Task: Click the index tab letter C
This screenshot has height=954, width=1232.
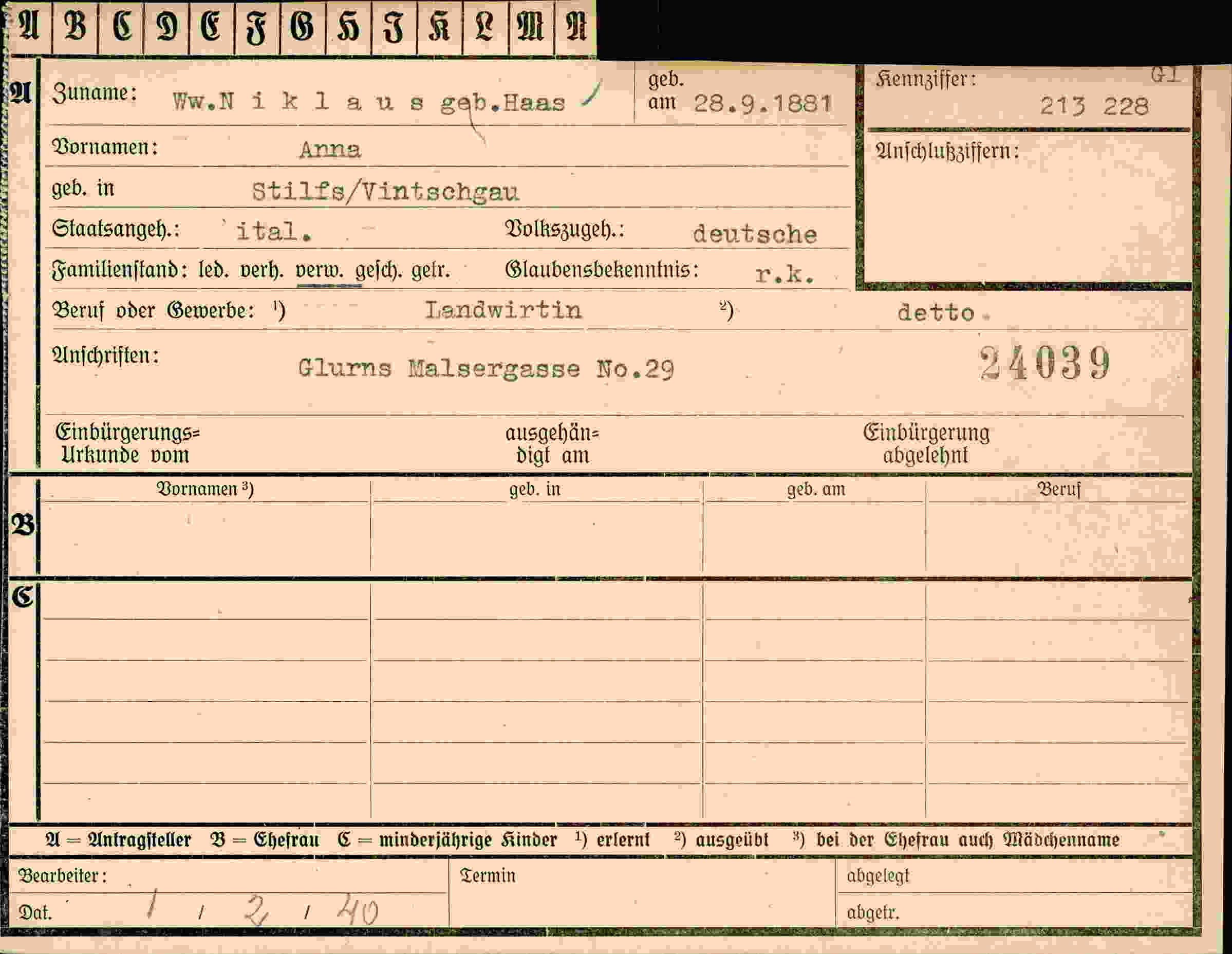Action: click(x=122, y=27)
